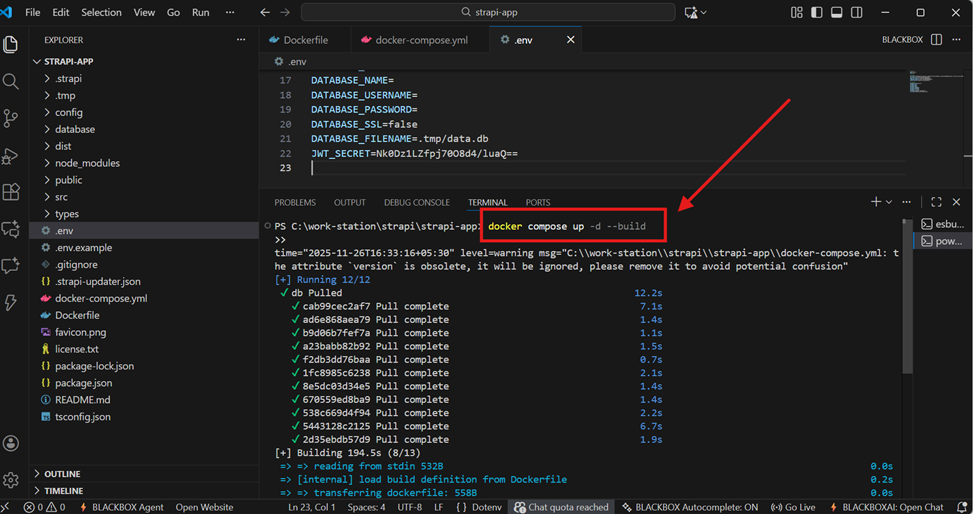Expand the .strapi folder
This screenshot has width=973, height=514.
click(x=144, y=78)
